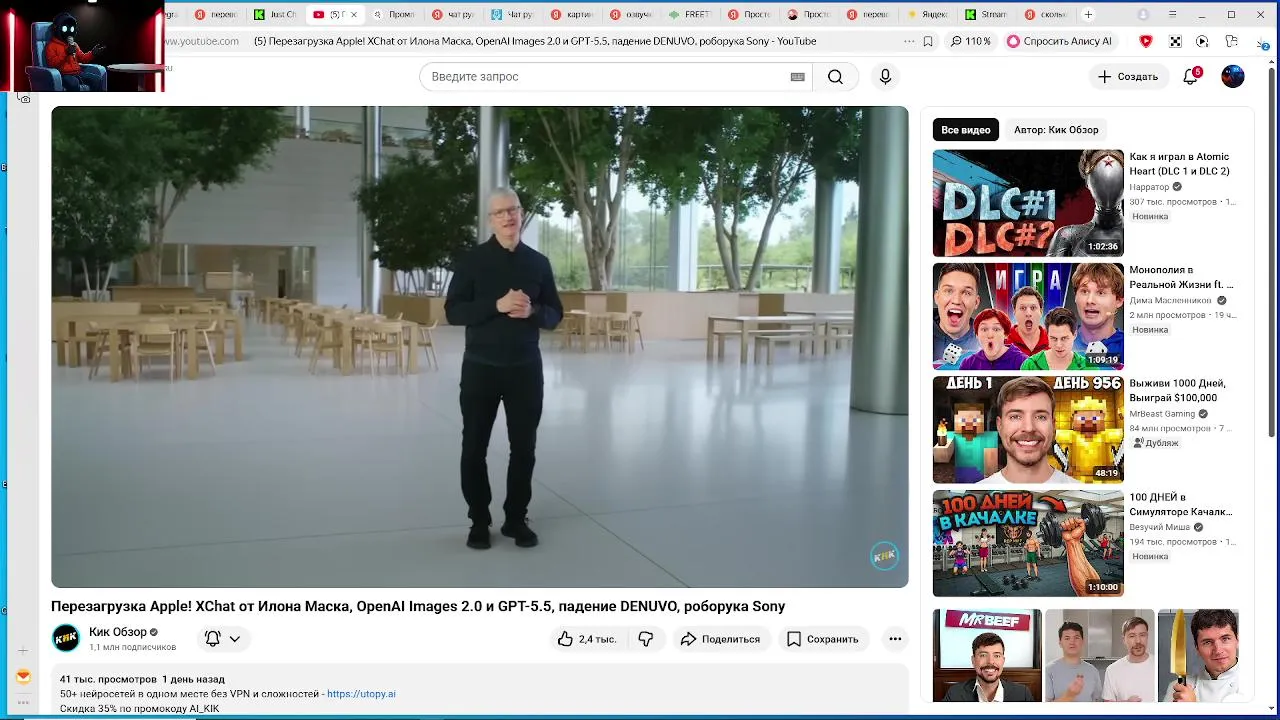
Task: Click the play-circle icon in browser toolbar
Action: pyautogui.click(x=1202, y=41)
